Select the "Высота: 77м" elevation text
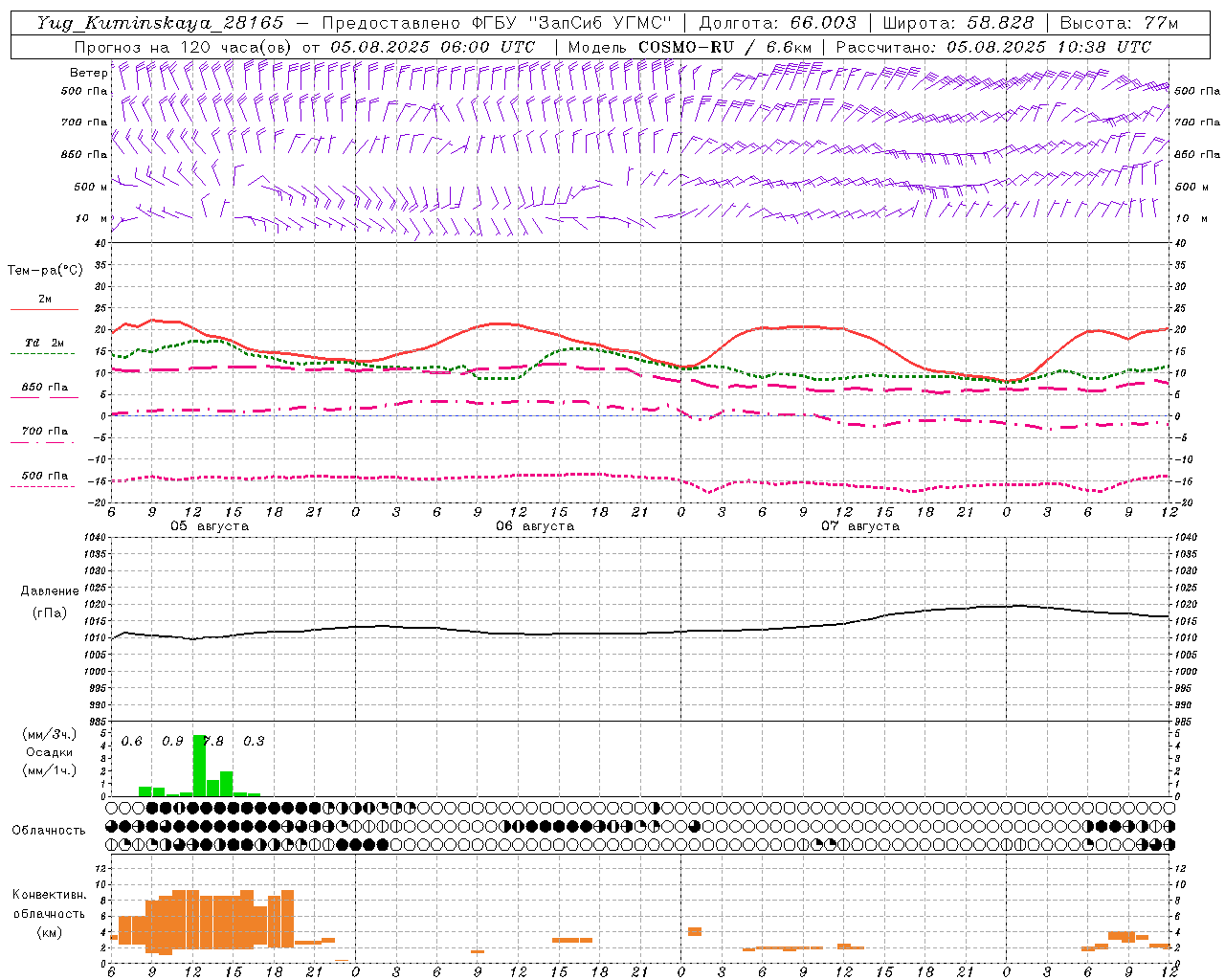 [1119, 23]
